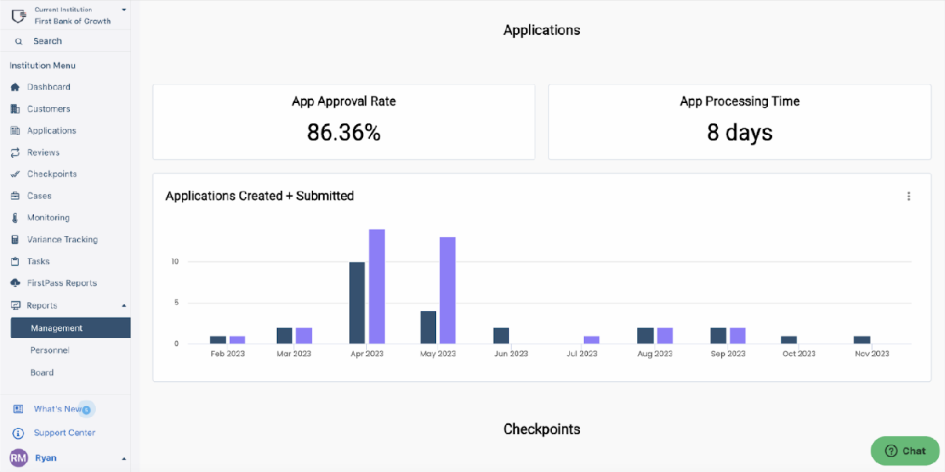Screen dimensions: 945x472
Task: Open the chart three-dot options menu
Action: (908, 197)
